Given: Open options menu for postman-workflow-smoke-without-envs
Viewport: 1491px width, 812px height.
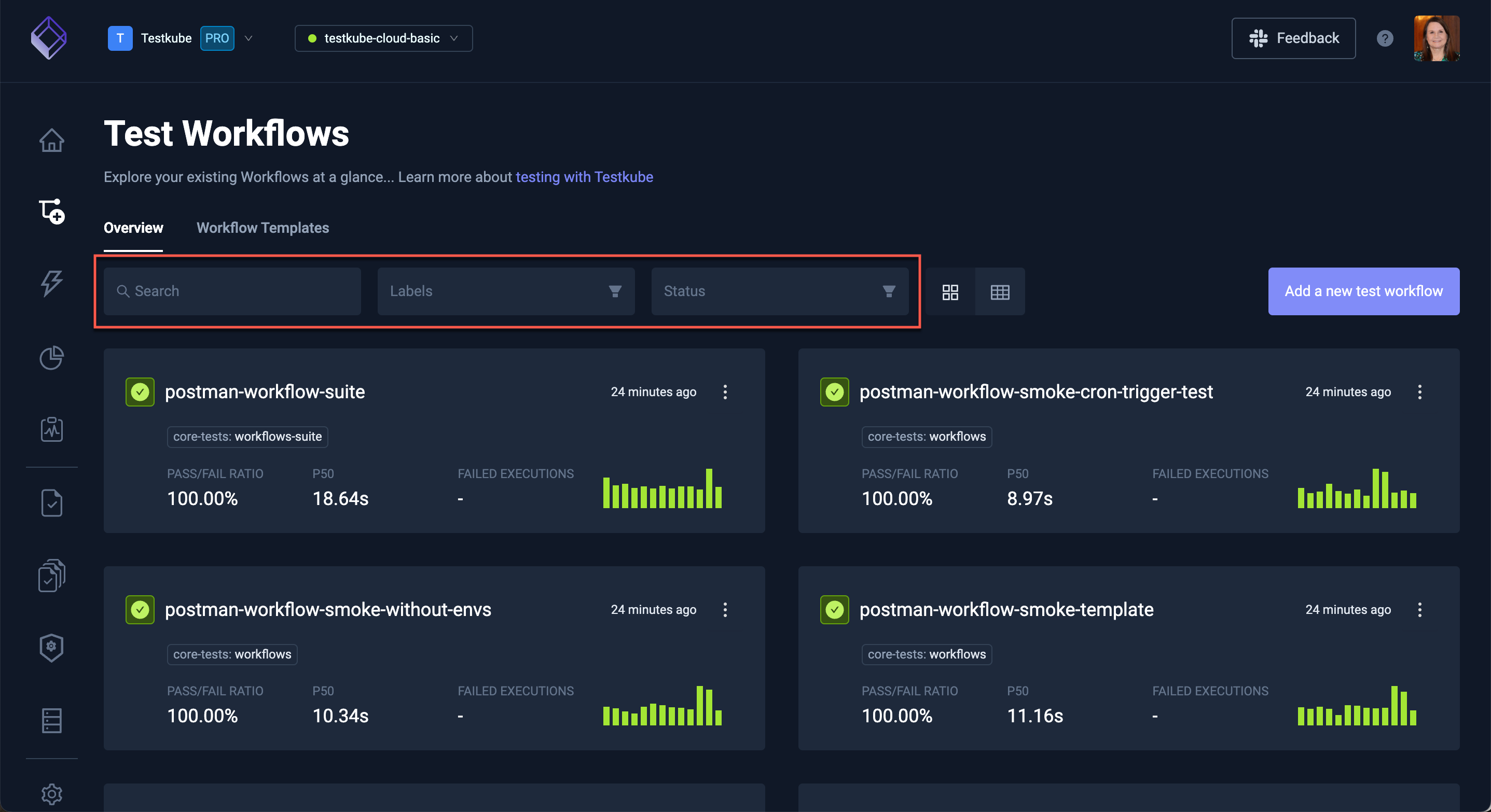Looking at the screenshot, I should point(725,610).
